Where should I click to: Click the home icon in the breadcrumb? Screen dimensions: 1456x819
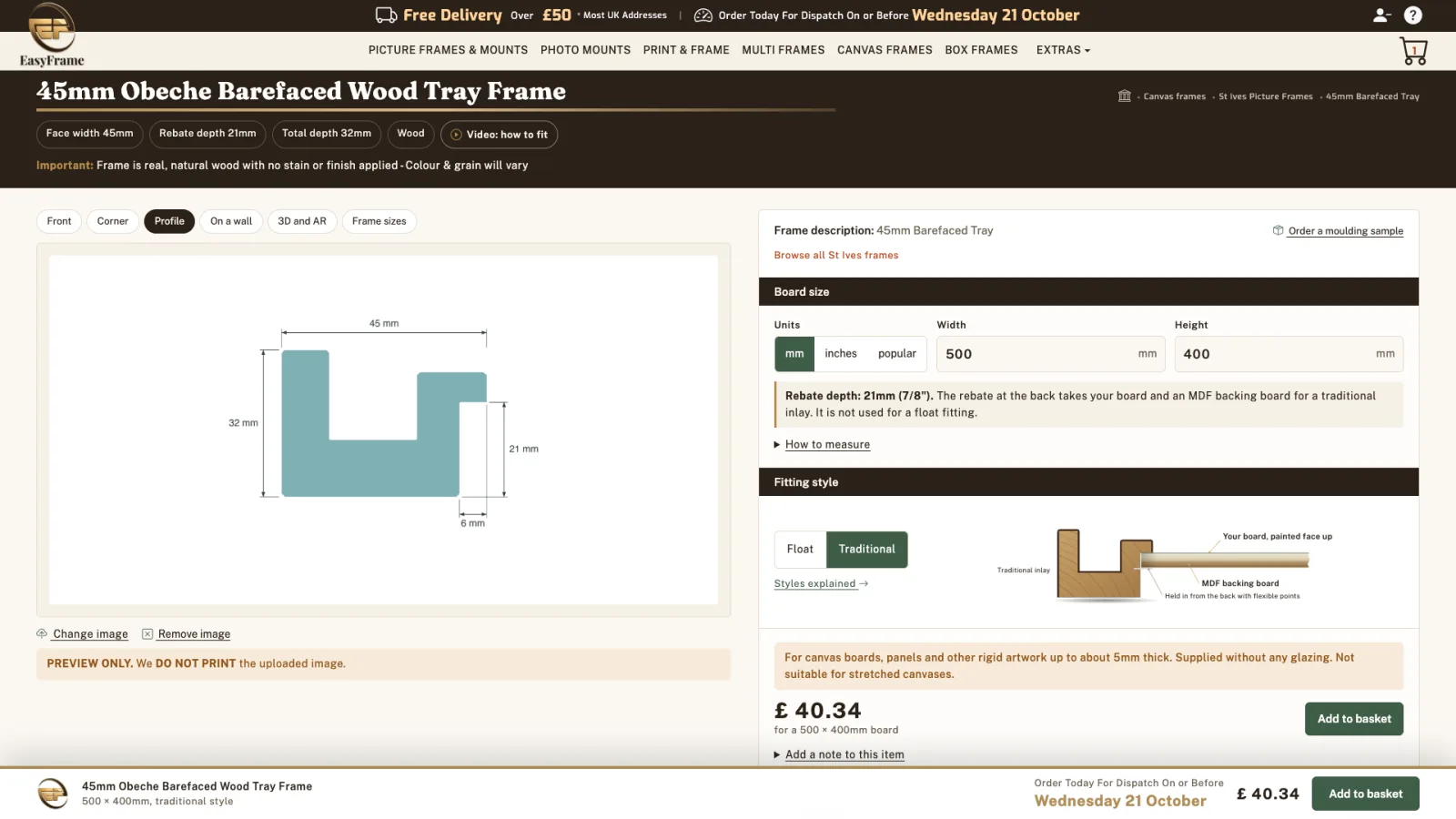(1124, 96)
